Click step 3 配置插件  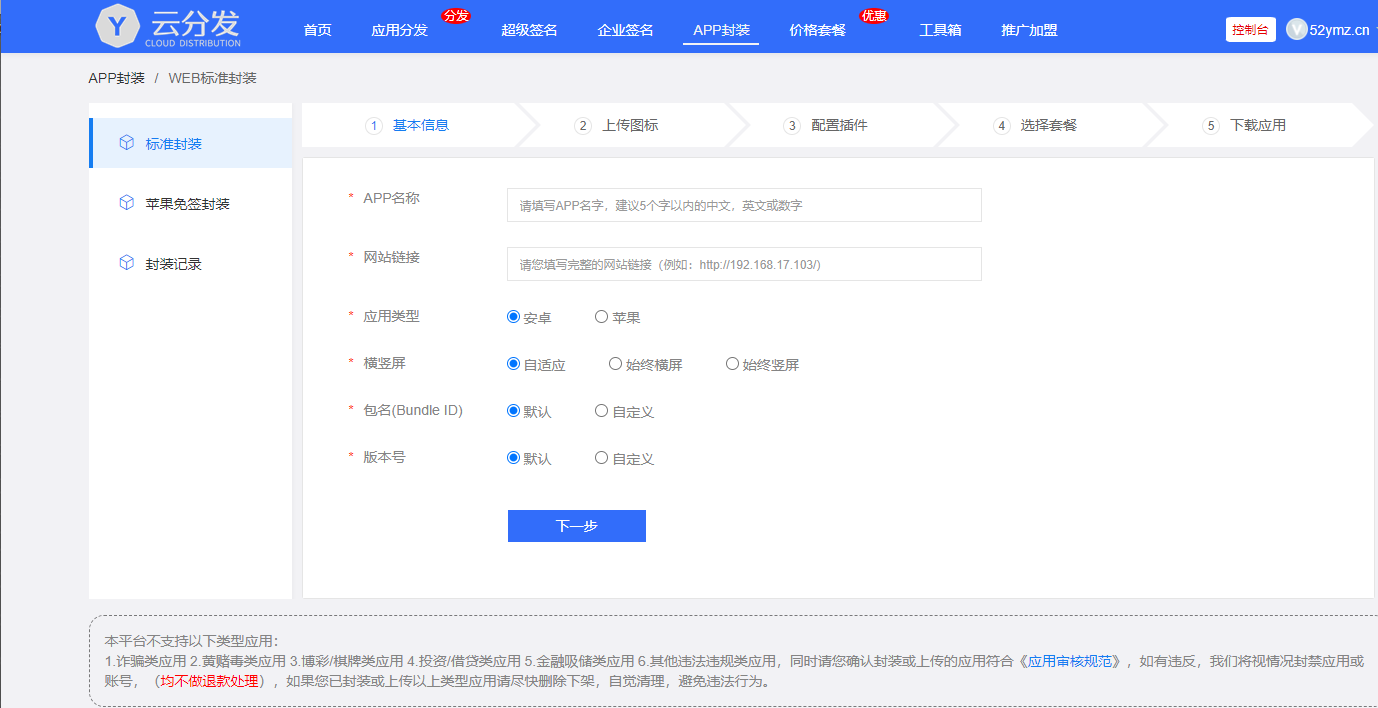(x=825, y=125)
